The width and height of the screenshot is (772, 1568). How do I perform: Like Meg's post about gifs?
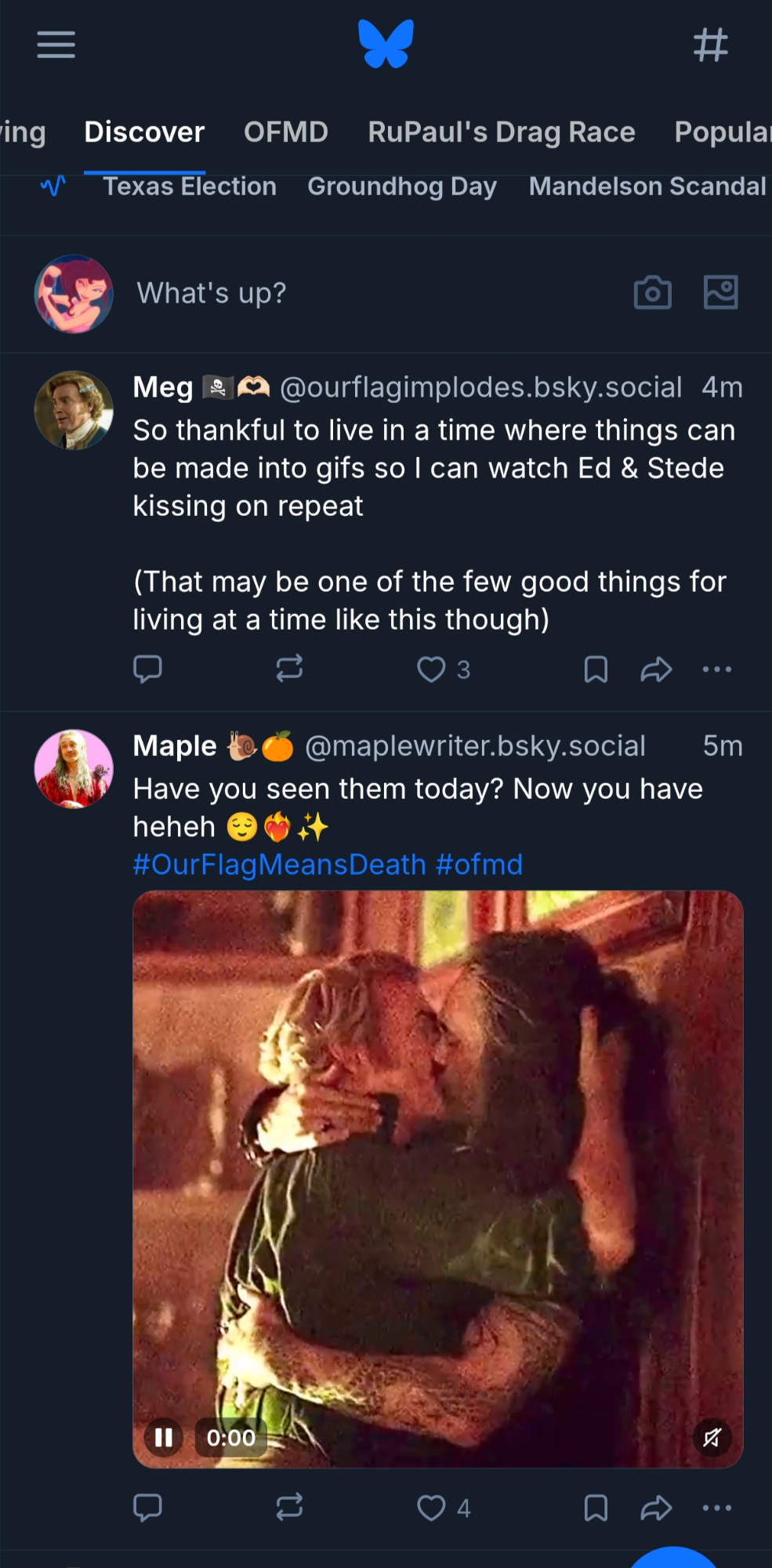coord(431,669)
